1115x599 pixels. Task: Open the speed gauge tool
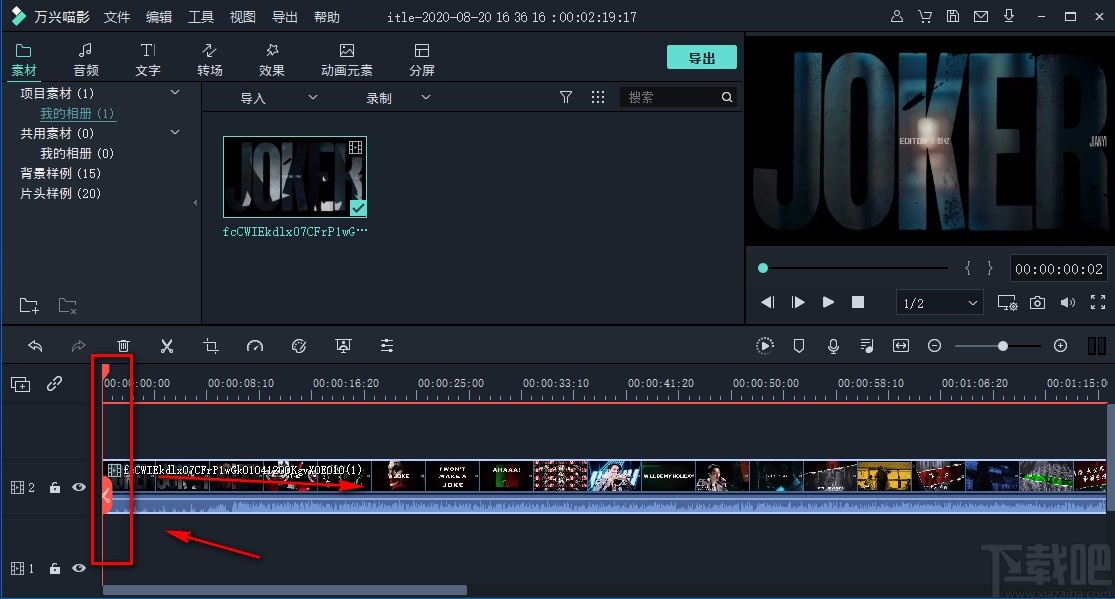tap(255, 346)
